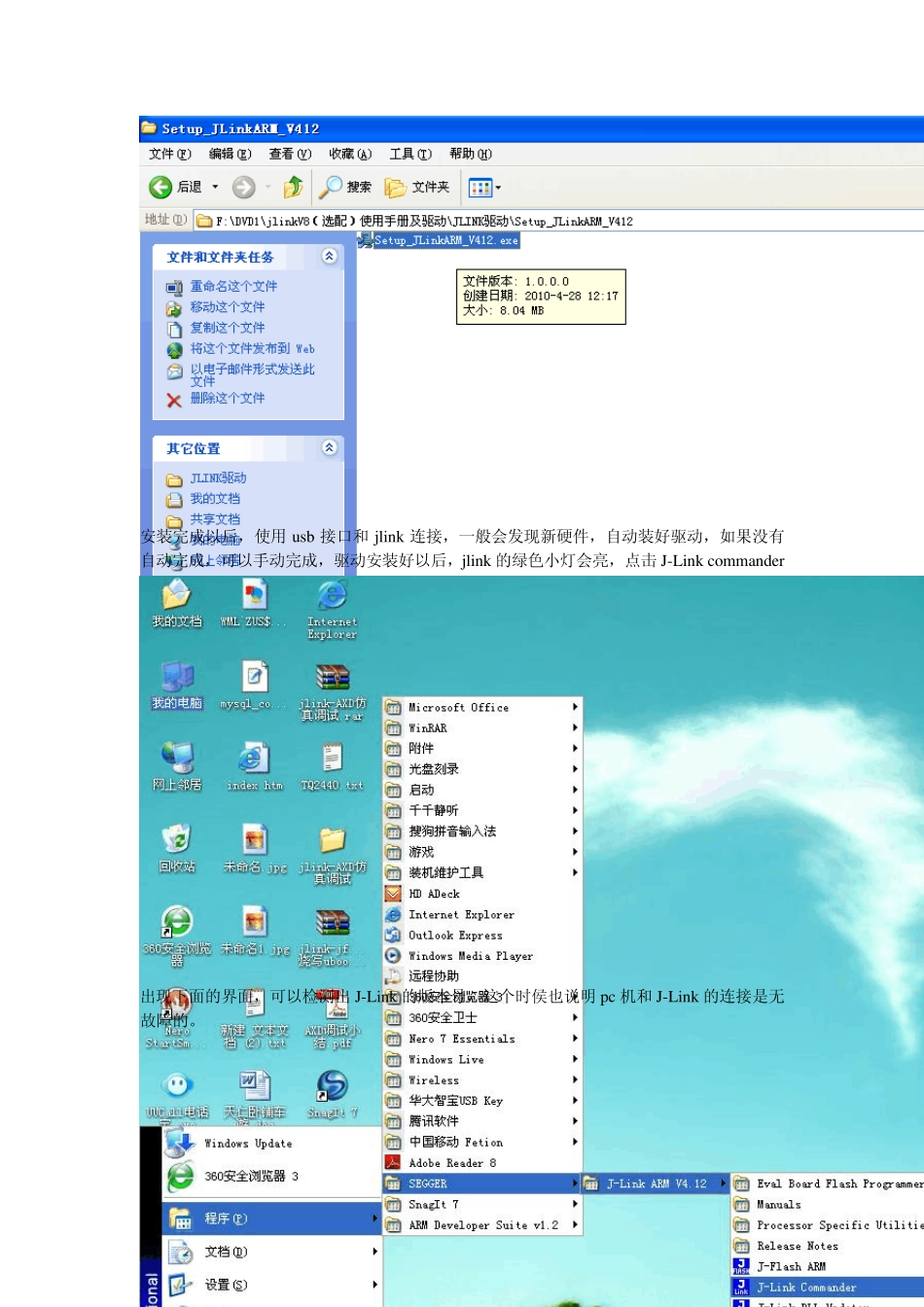Open the JLINK驱动 location link

[218, 478]
